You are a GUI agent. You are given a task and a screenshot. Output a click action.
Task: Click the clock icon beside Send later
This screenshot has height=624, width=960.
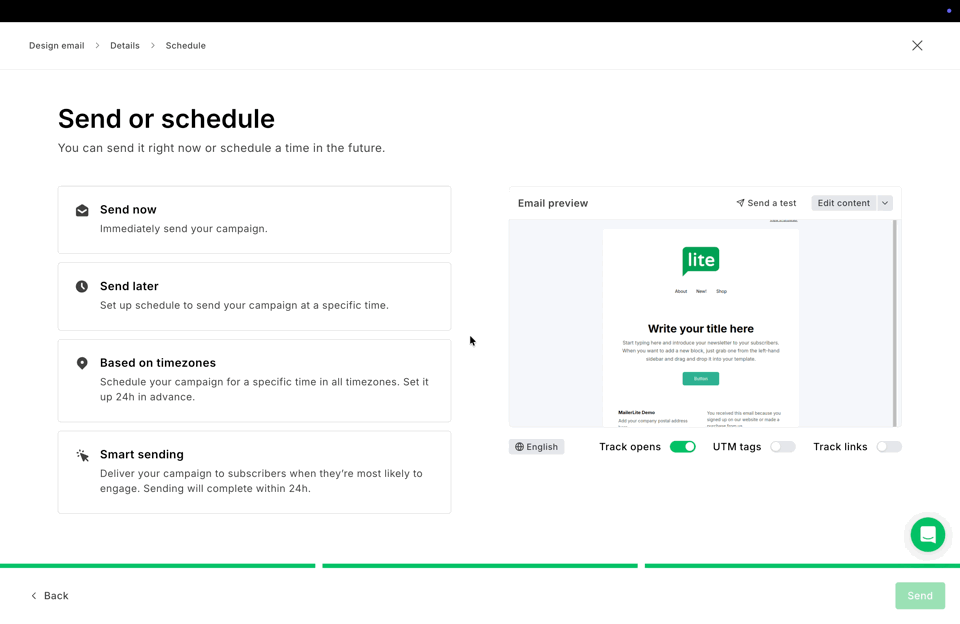click(82, 287)
